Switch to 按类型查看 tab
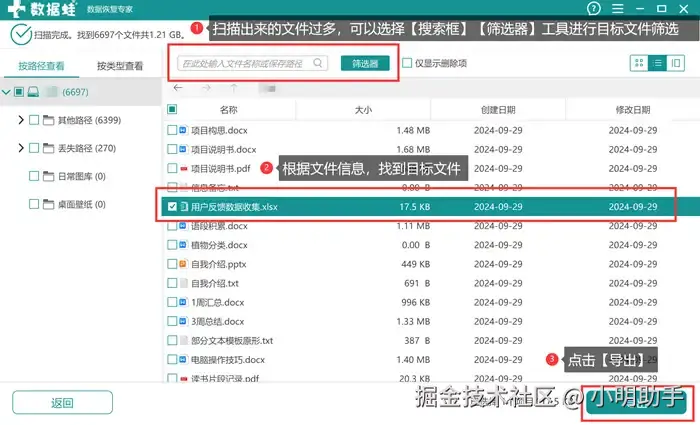This screenshot has width=700, height=425. point(120,66)
